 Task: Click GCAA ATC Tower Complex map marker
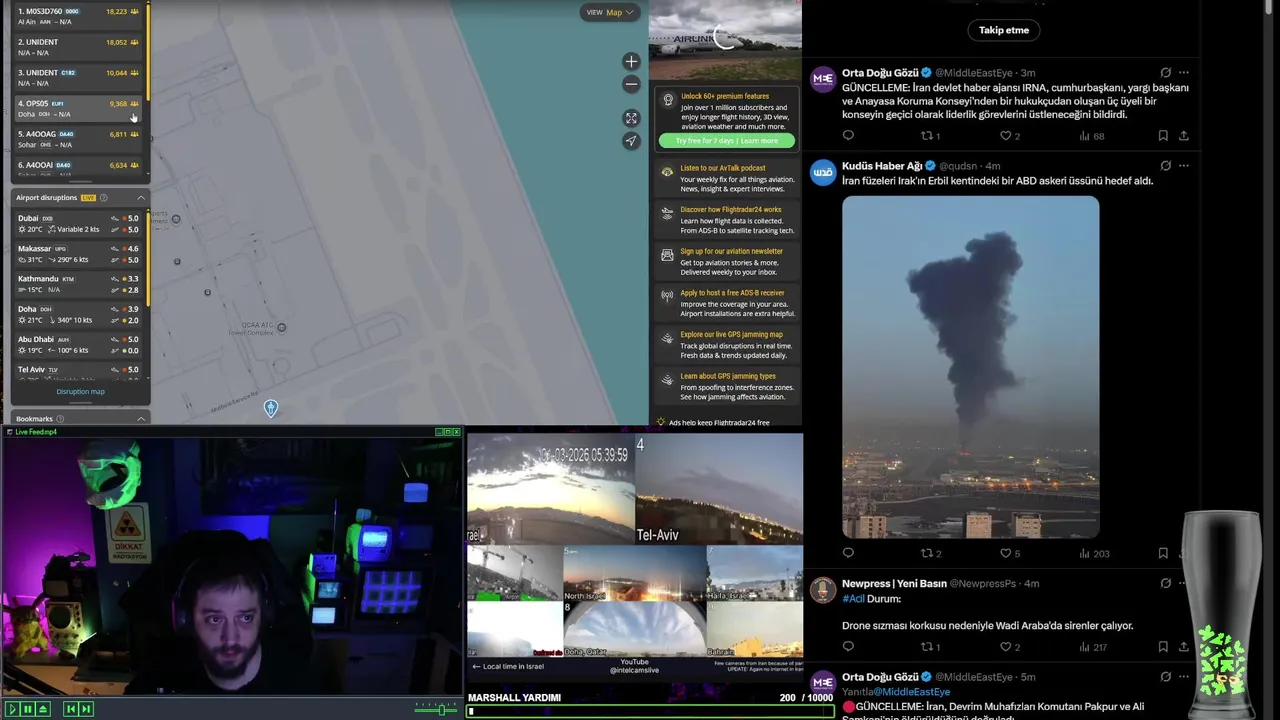pyautogui.click(x=281, y=327)
